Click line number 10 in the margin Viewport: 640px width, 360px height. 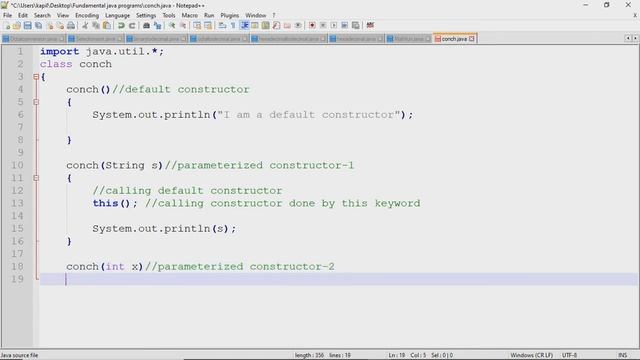17,165
